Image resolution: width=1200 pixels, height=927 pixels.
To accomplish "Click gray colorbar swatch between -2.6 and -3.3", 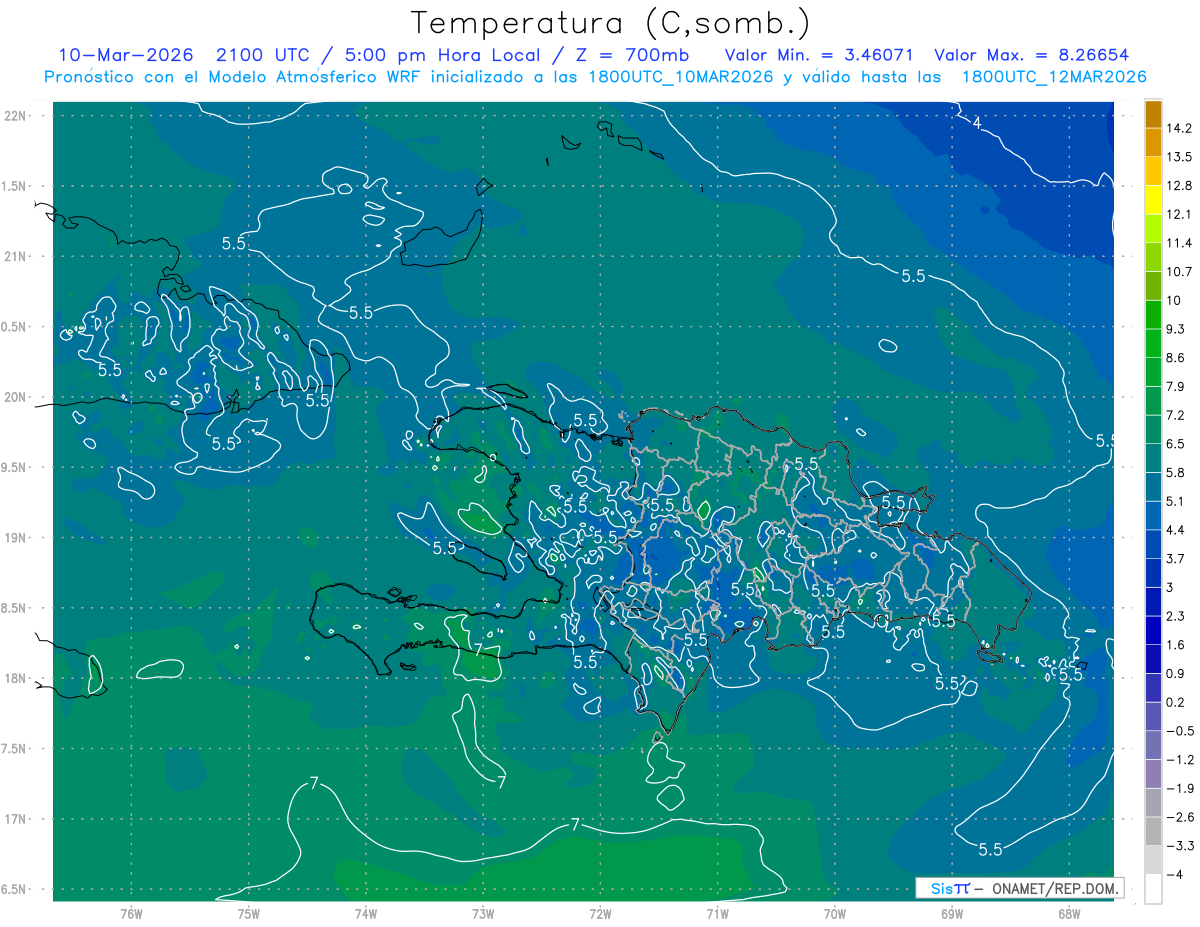I will (1153, 832).
